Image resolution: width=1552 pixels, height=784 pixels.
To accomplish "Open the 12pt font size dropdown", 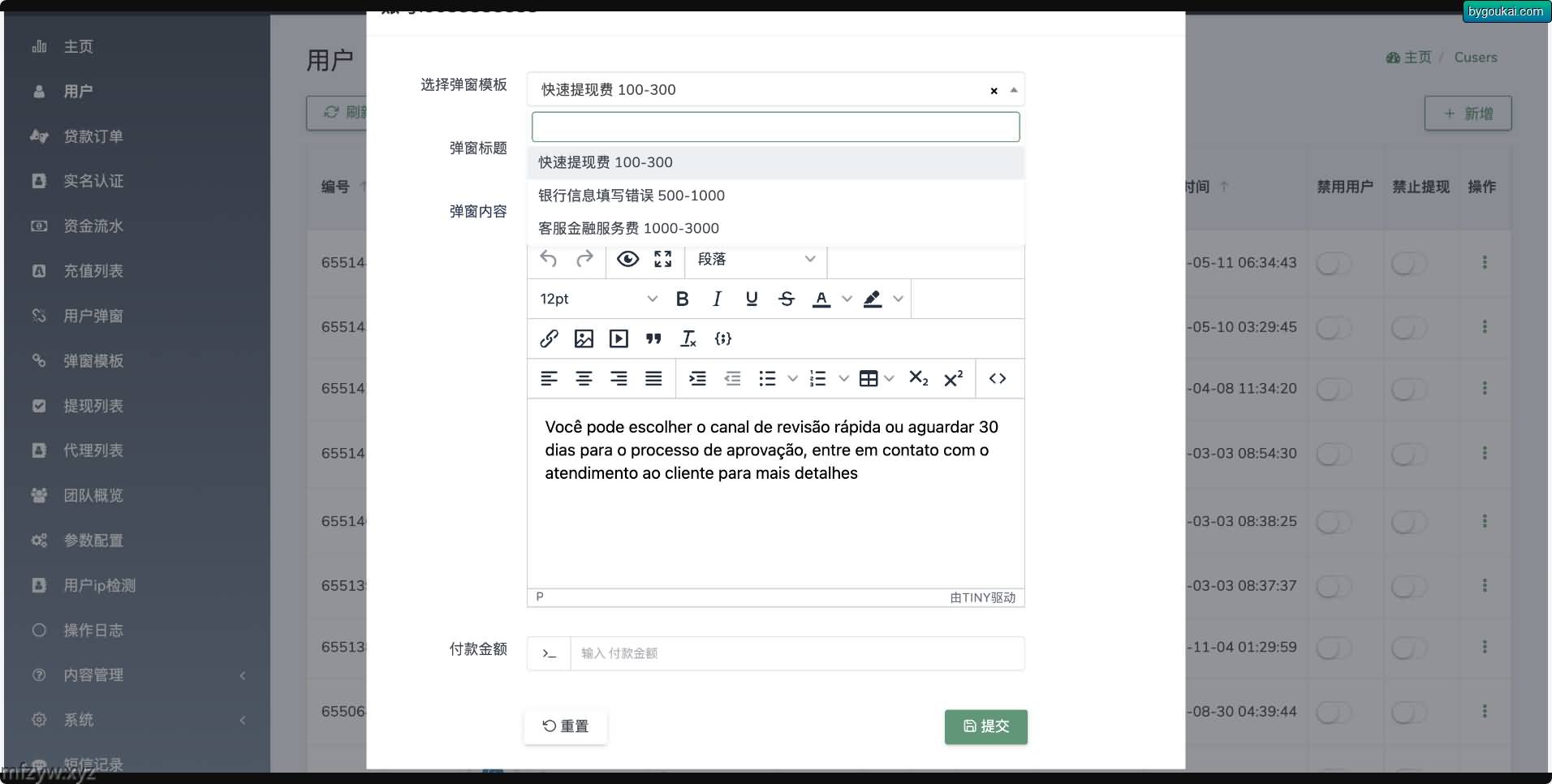I will [x=598, y=299].
